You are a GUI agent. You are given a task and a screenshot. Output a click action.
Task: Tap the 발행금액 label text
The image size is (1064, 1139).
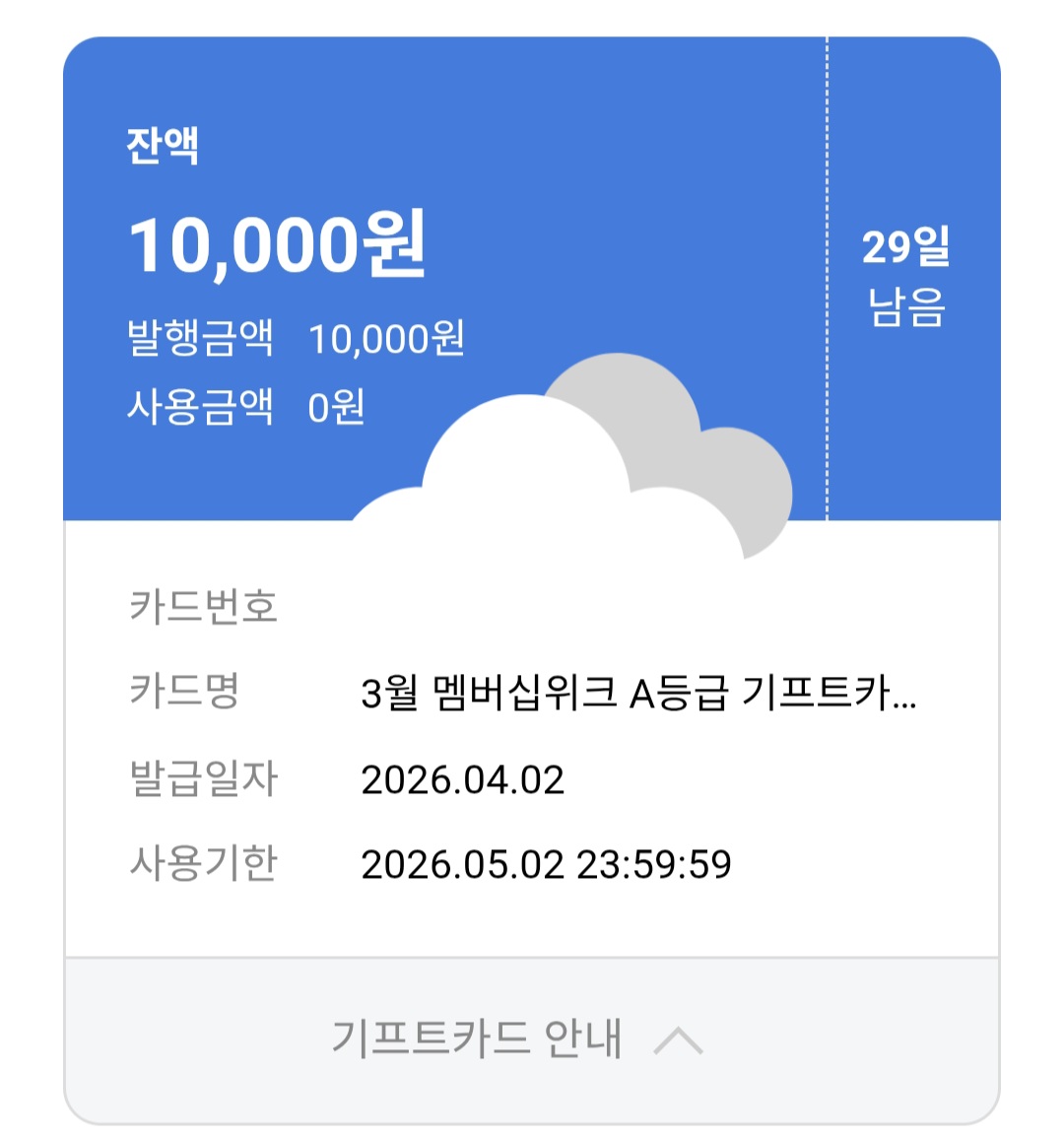(x=200, y=338)
